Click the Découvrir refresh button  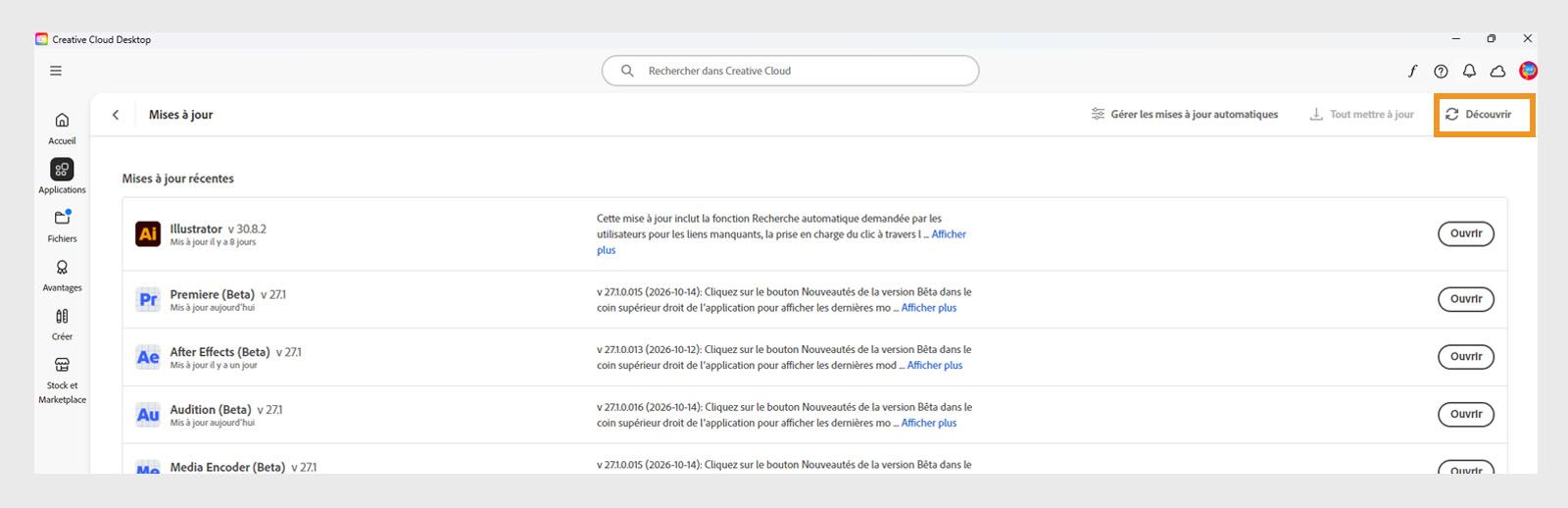click(x=1478, y=115)
